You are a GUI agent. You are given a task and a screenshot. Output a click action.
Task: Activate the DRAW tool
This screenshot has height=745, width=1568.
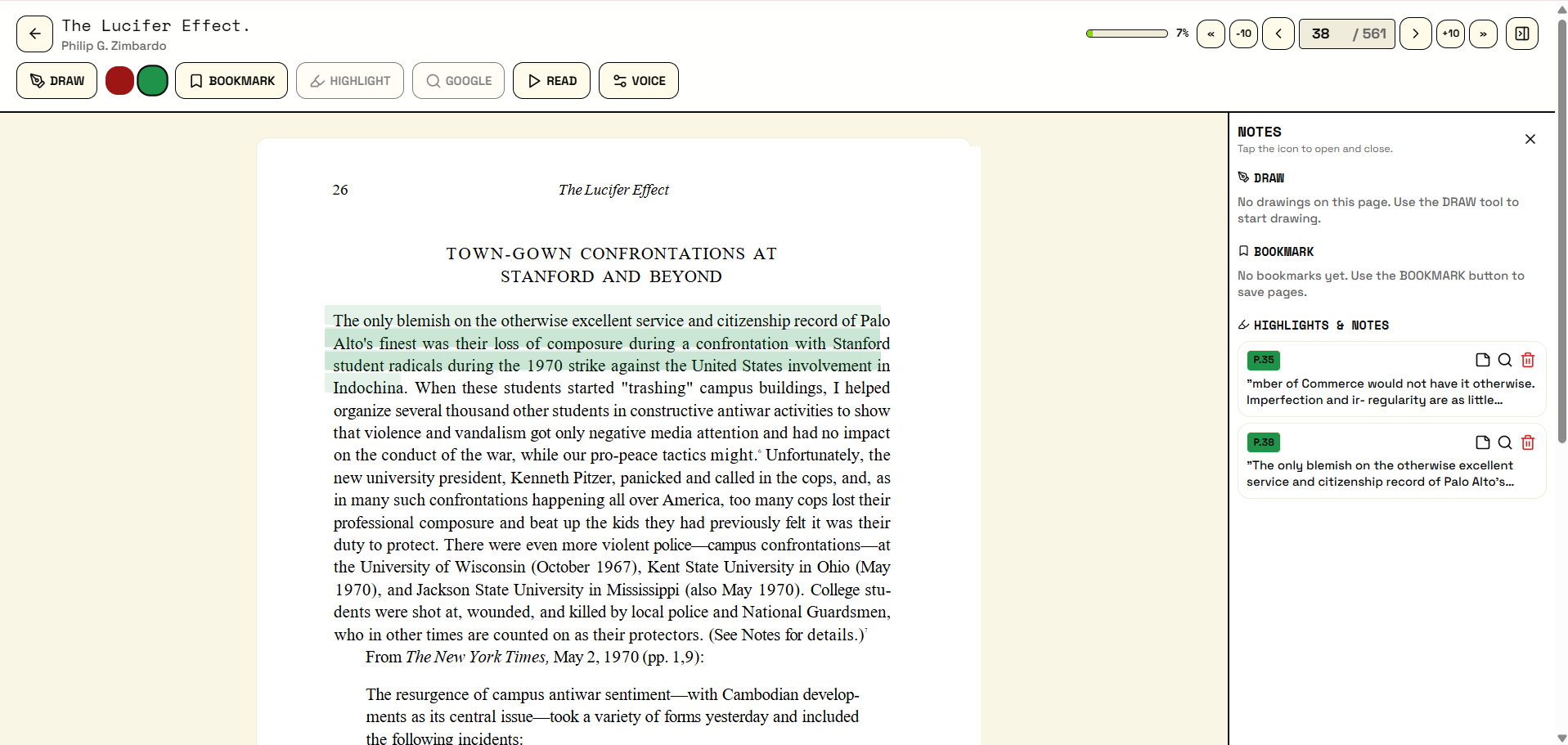57,81
